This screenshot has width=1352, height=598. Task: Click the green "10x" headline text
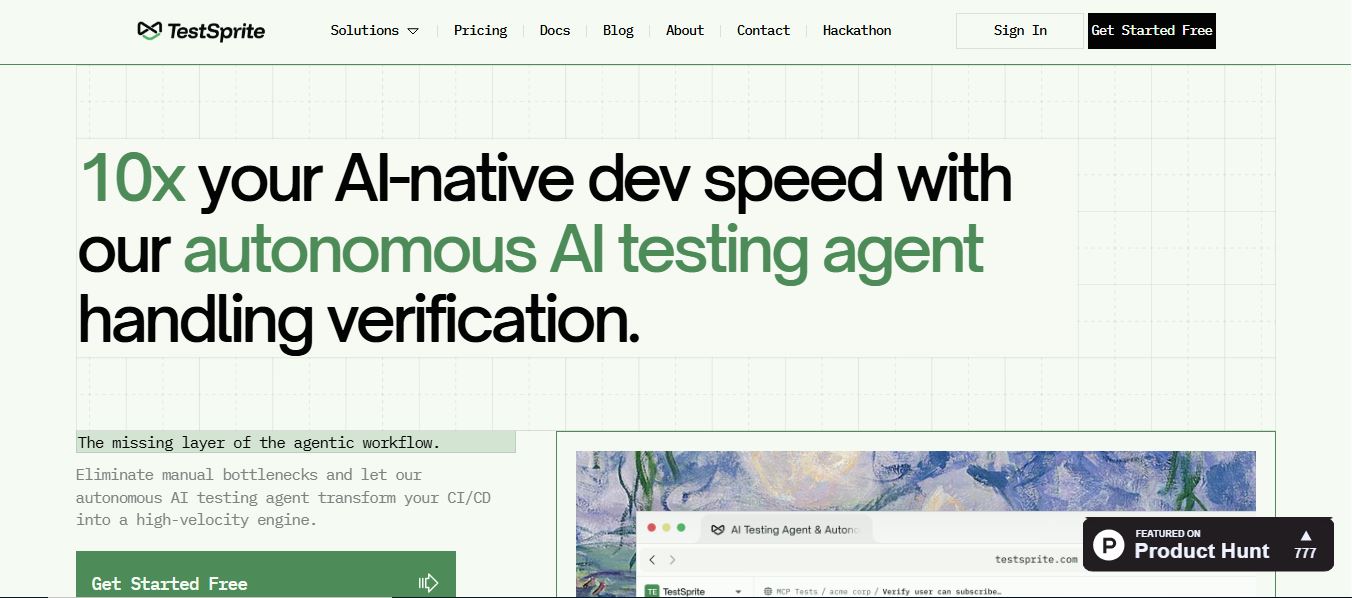point(132,180)
